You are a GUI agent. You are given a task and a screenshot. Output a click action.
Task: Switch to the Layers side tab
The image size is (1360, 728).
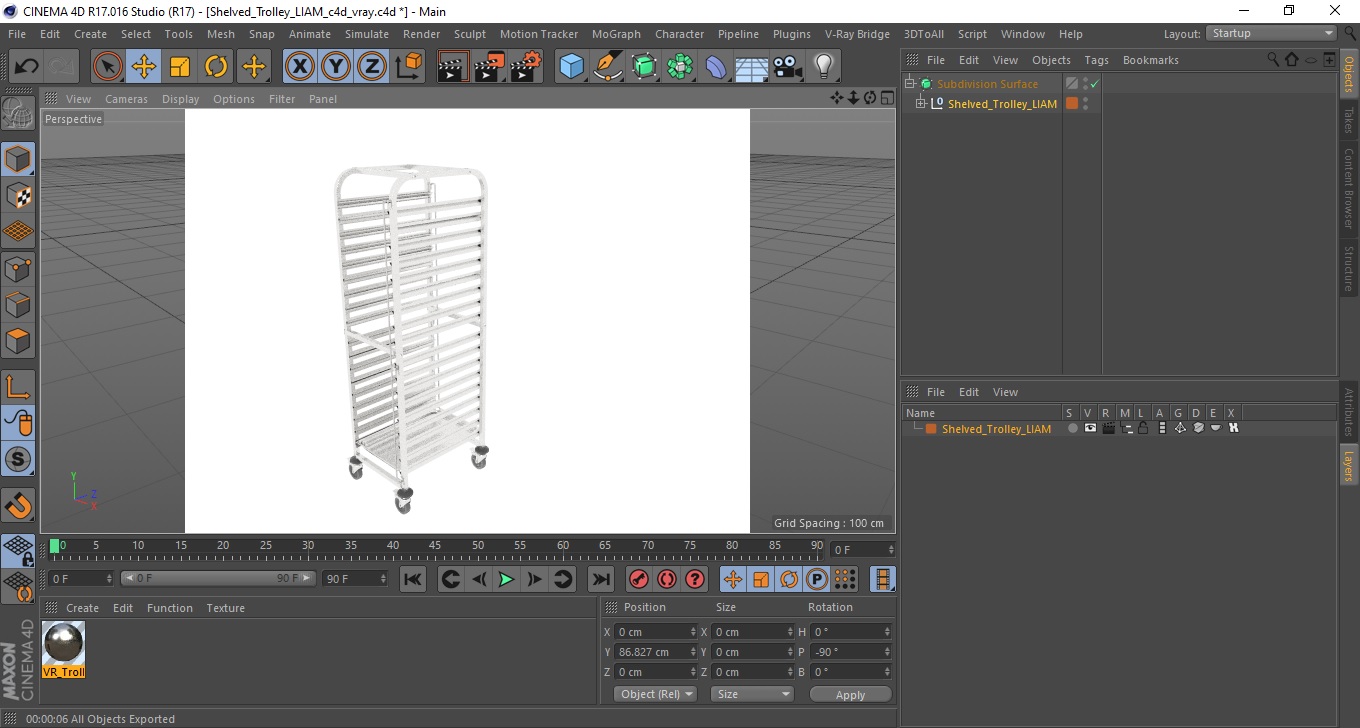tap(1349, 465)
